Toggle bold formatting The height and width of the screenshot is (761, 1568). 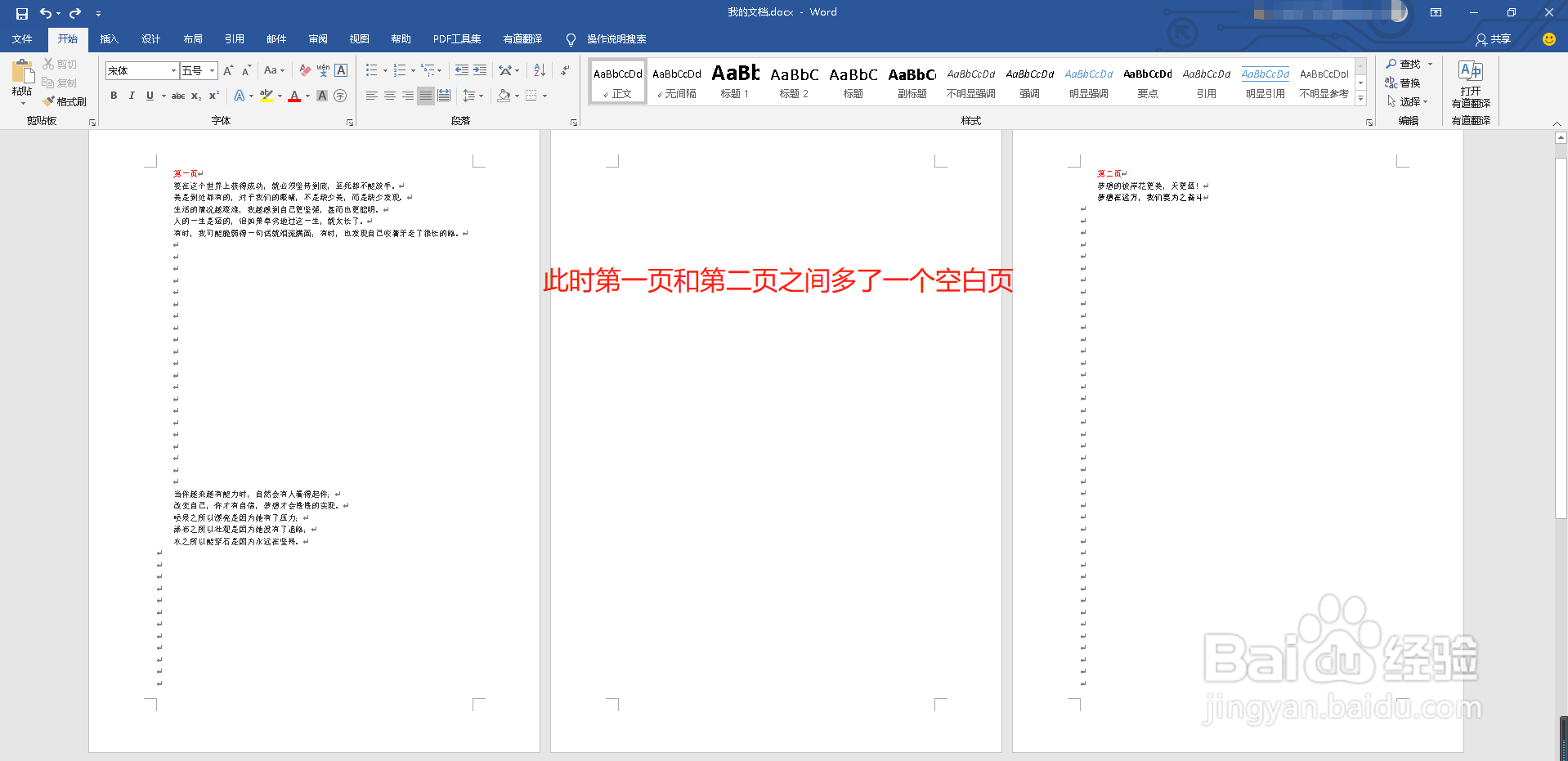click(114, 96)
